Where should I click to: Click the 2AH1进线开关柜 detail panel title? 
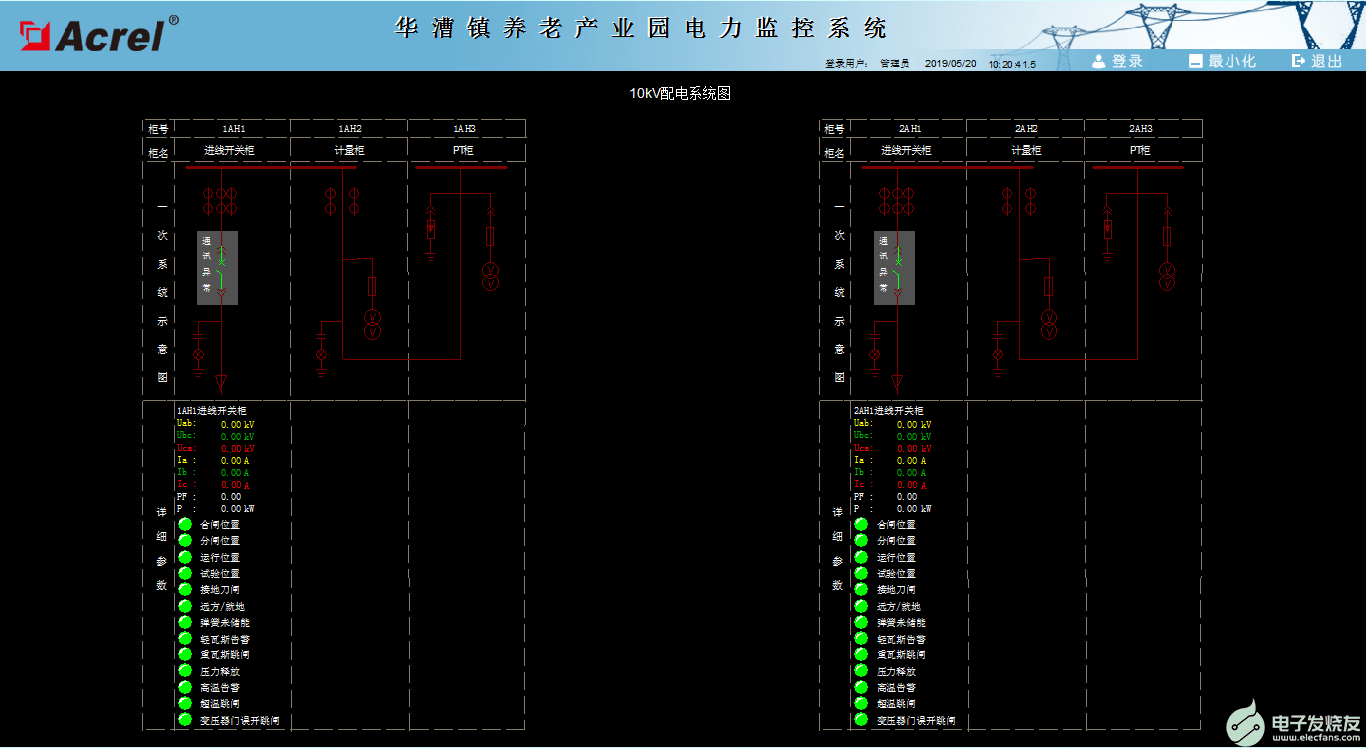click(x=889, y=411)
